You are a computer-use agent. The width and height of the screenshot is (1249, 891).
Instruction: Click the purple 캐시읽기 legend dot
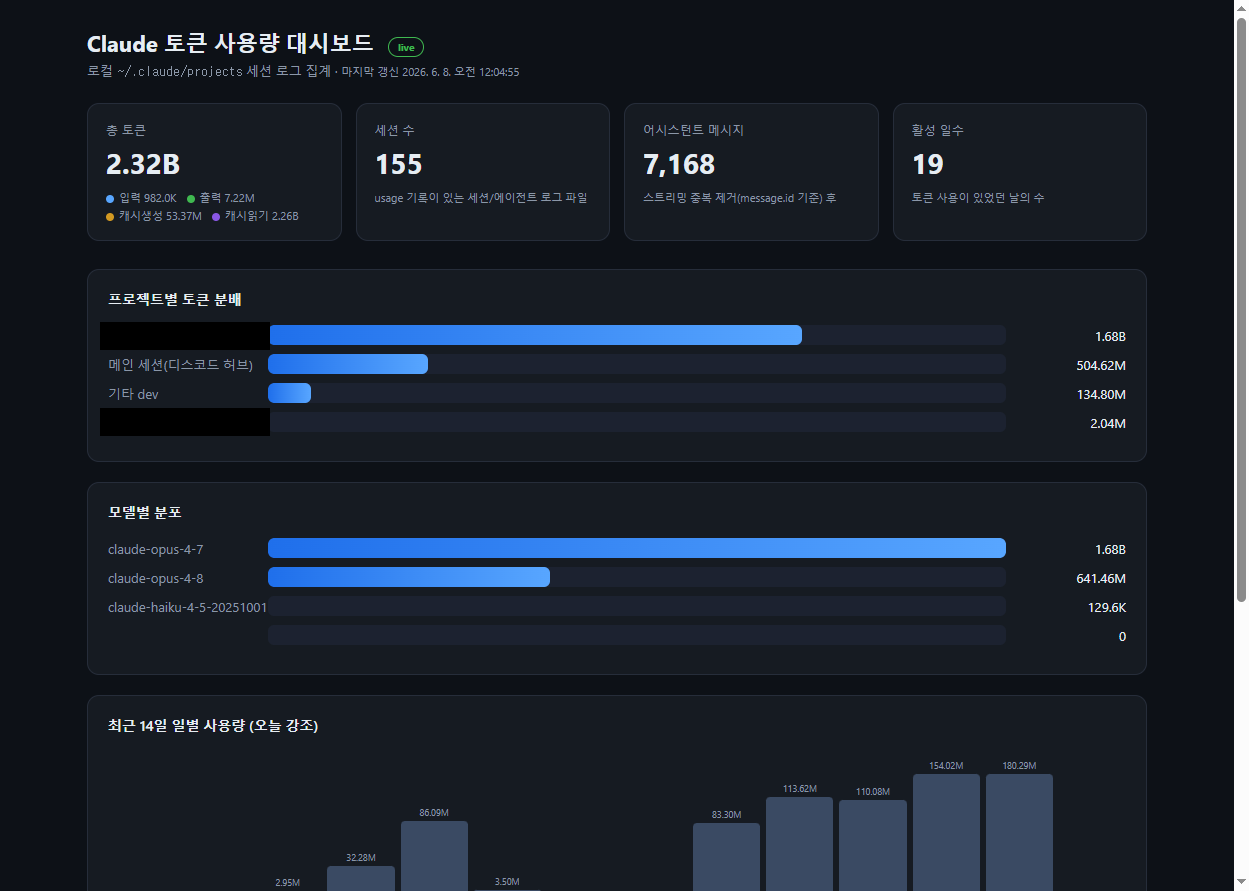pos(216,216)
